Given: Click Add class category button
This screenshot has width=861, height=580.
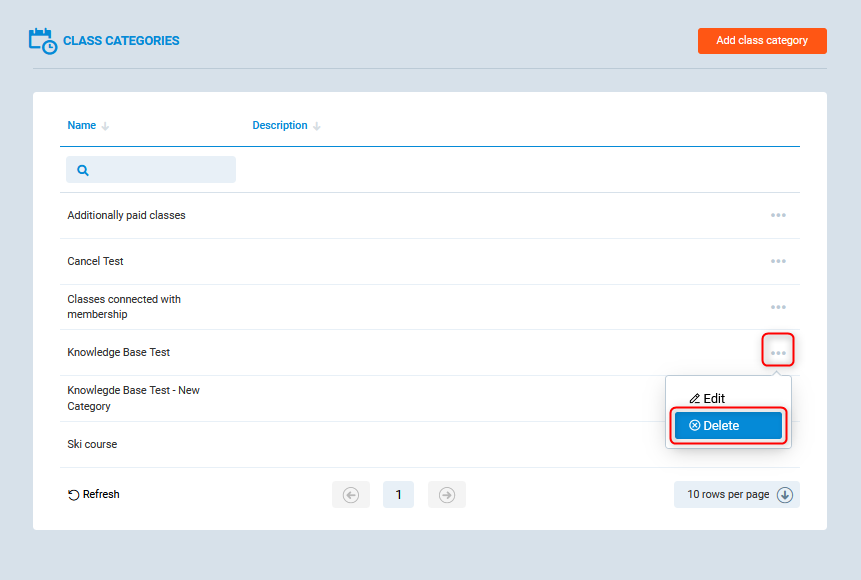Looking at the screenshot, I should click(762, 41).
